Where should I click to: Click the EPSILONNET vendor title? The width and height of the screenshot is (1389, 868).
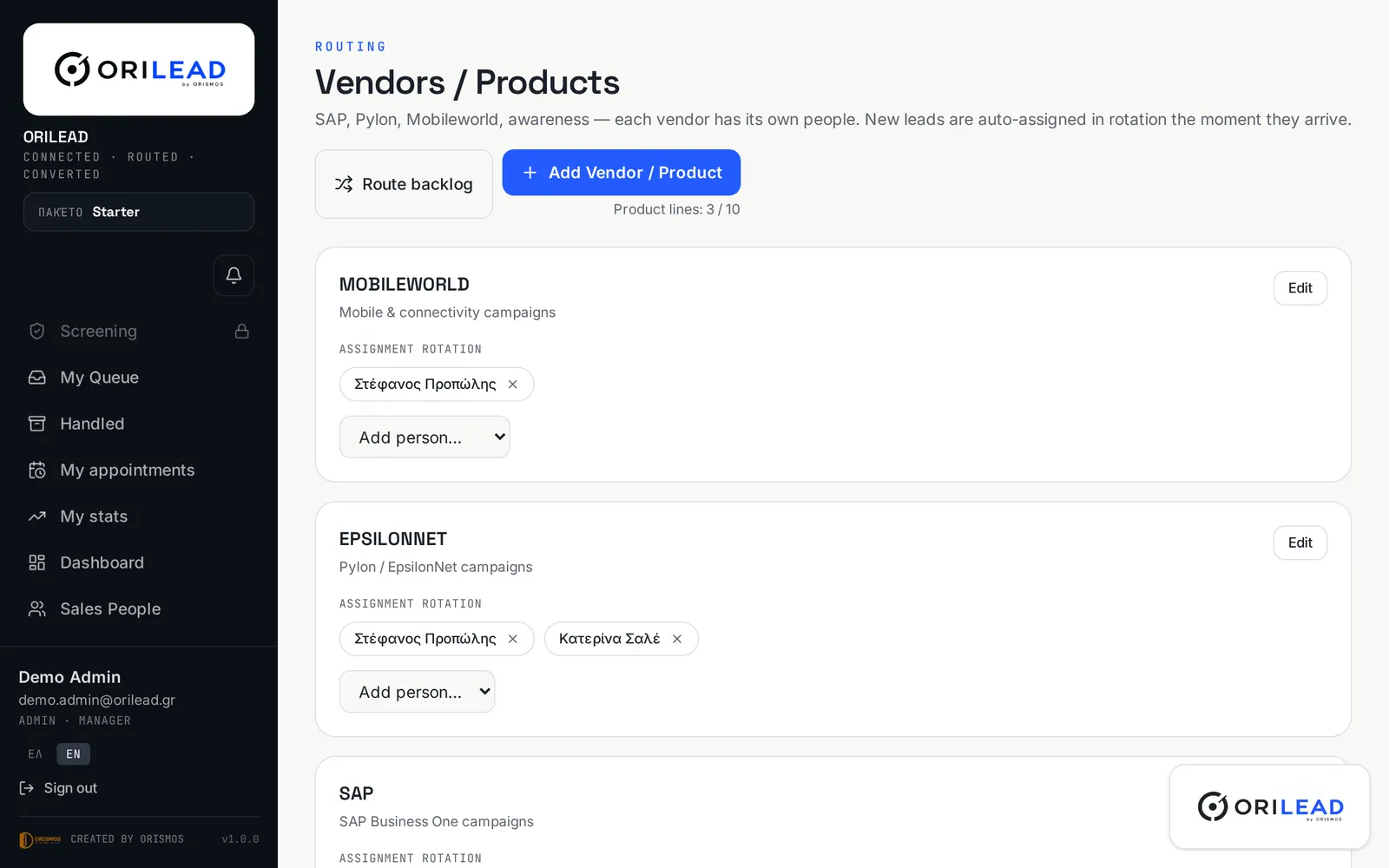tap(393, 539)
